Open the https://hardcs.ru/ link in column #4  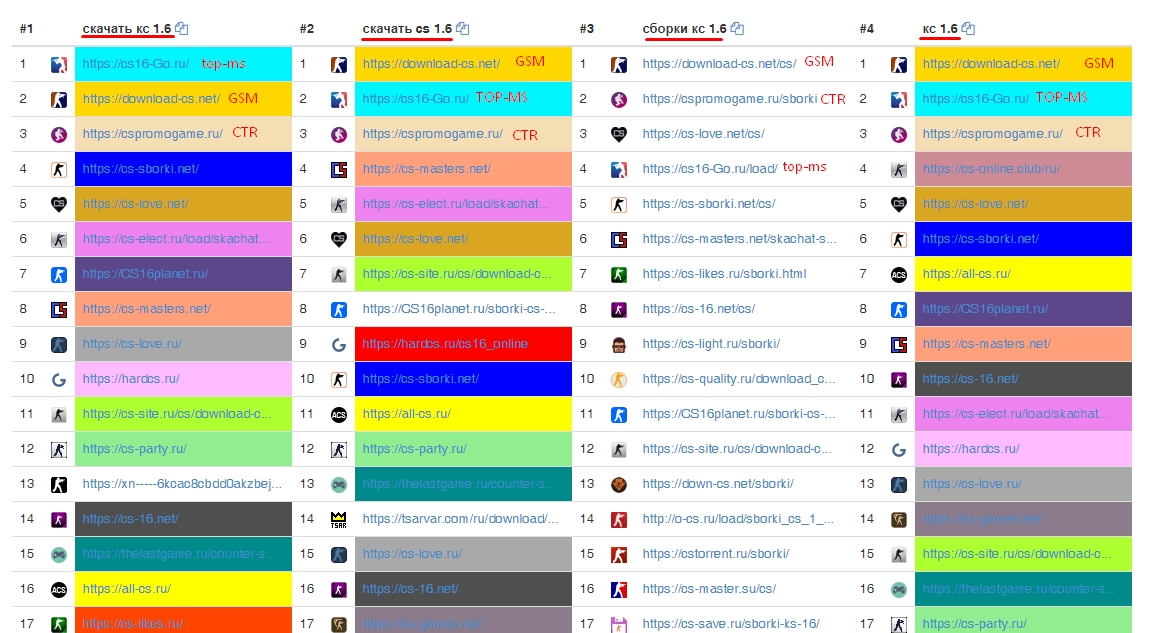point(971,449)
